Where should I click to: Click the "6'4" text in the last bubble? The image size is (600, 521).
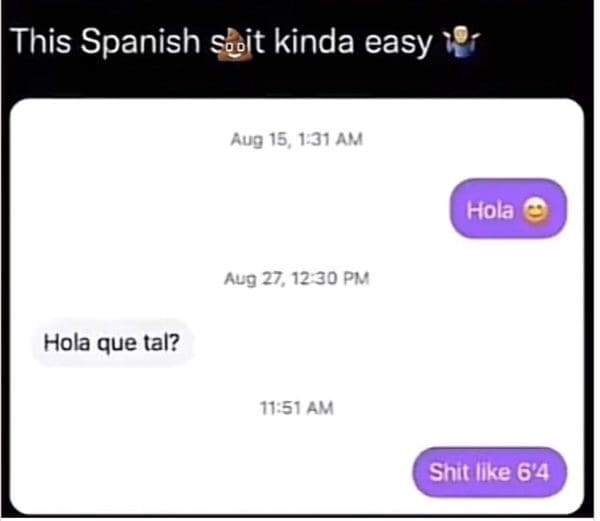click(x=533, y=472)
